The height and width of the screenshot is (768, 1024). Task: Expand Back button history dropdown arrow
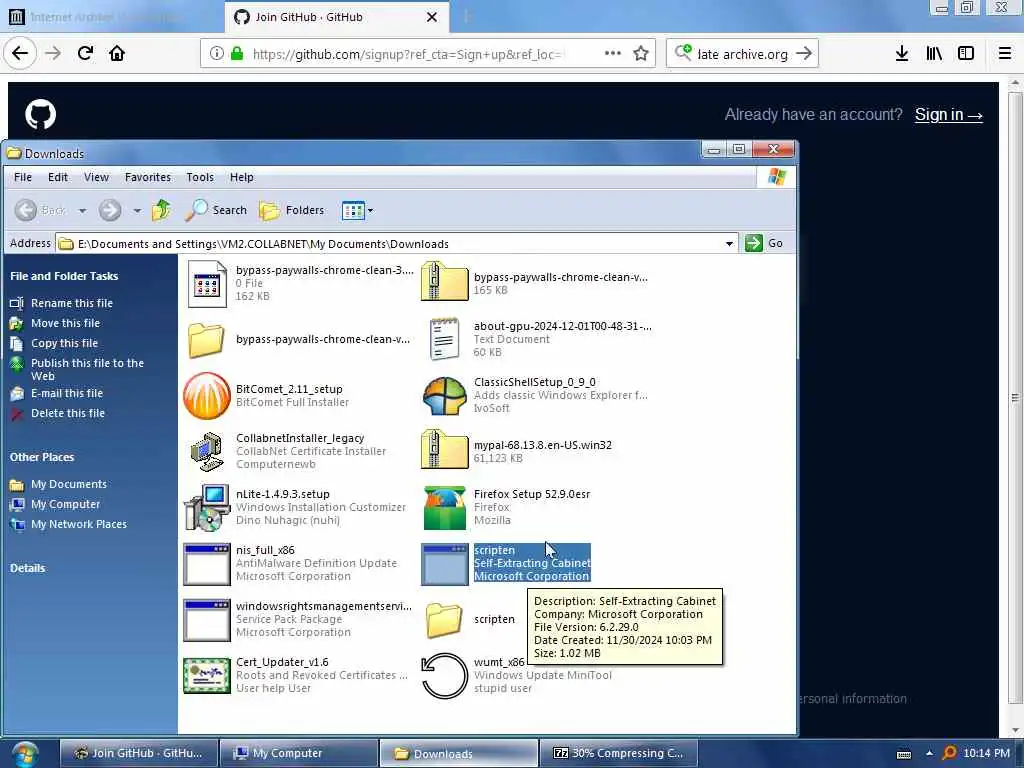click(x=82, y=210)
